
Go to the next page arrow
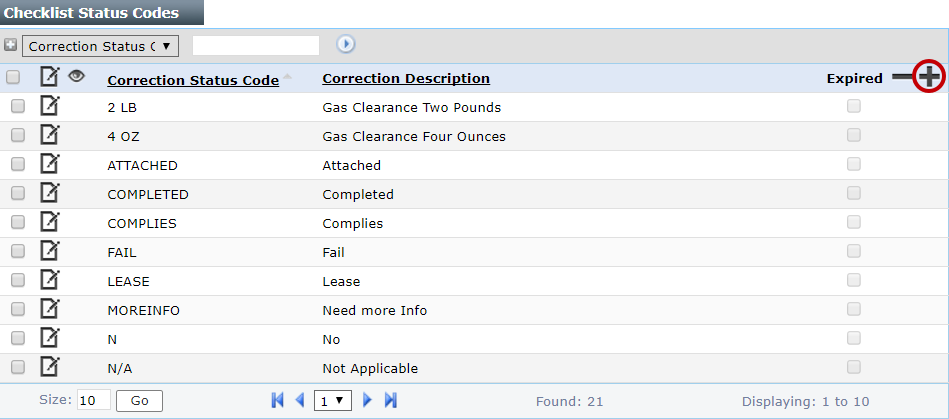tap(367, 400)
